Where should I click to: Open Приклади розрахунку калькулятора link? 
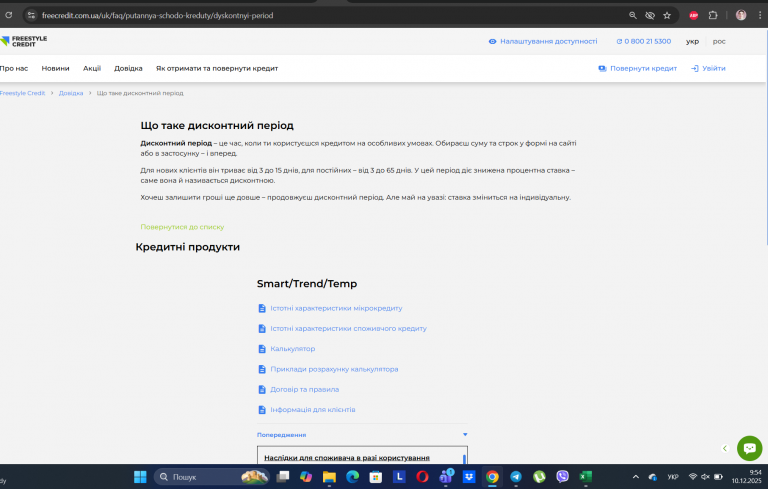[334, 369]
